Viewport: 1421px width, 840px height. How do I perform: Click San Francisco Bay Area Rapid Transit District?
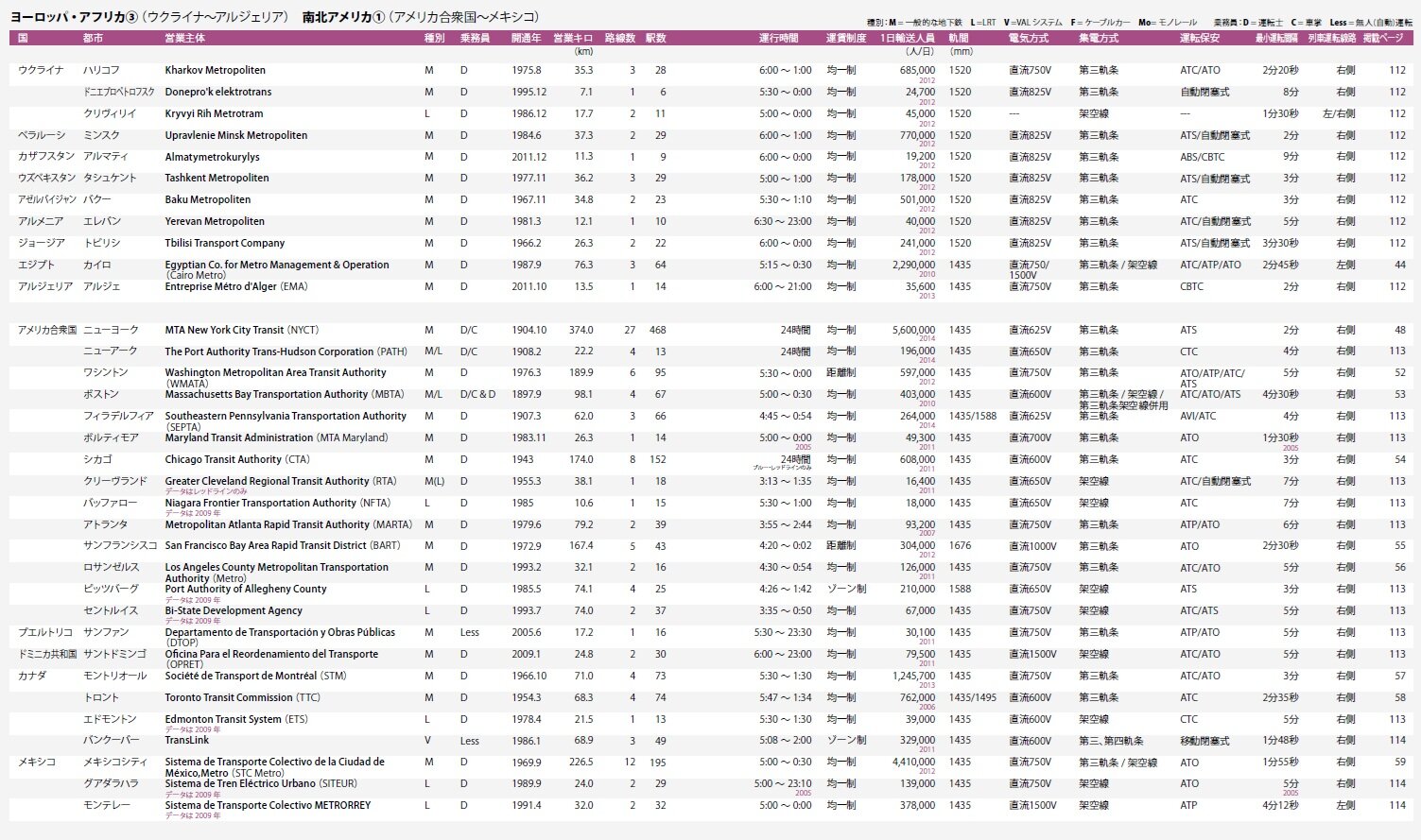(283, 545)
